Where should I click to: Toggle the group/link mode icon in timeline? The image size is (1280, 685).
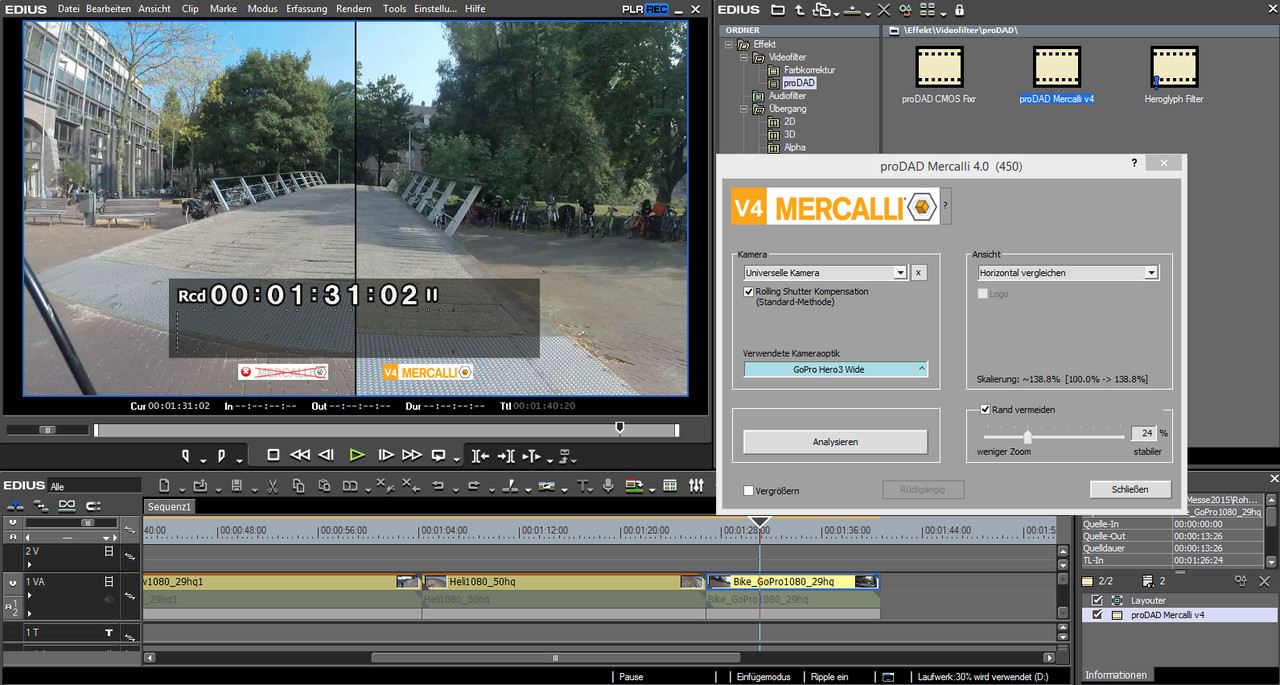pyautogui.click(x=67, y=505)
